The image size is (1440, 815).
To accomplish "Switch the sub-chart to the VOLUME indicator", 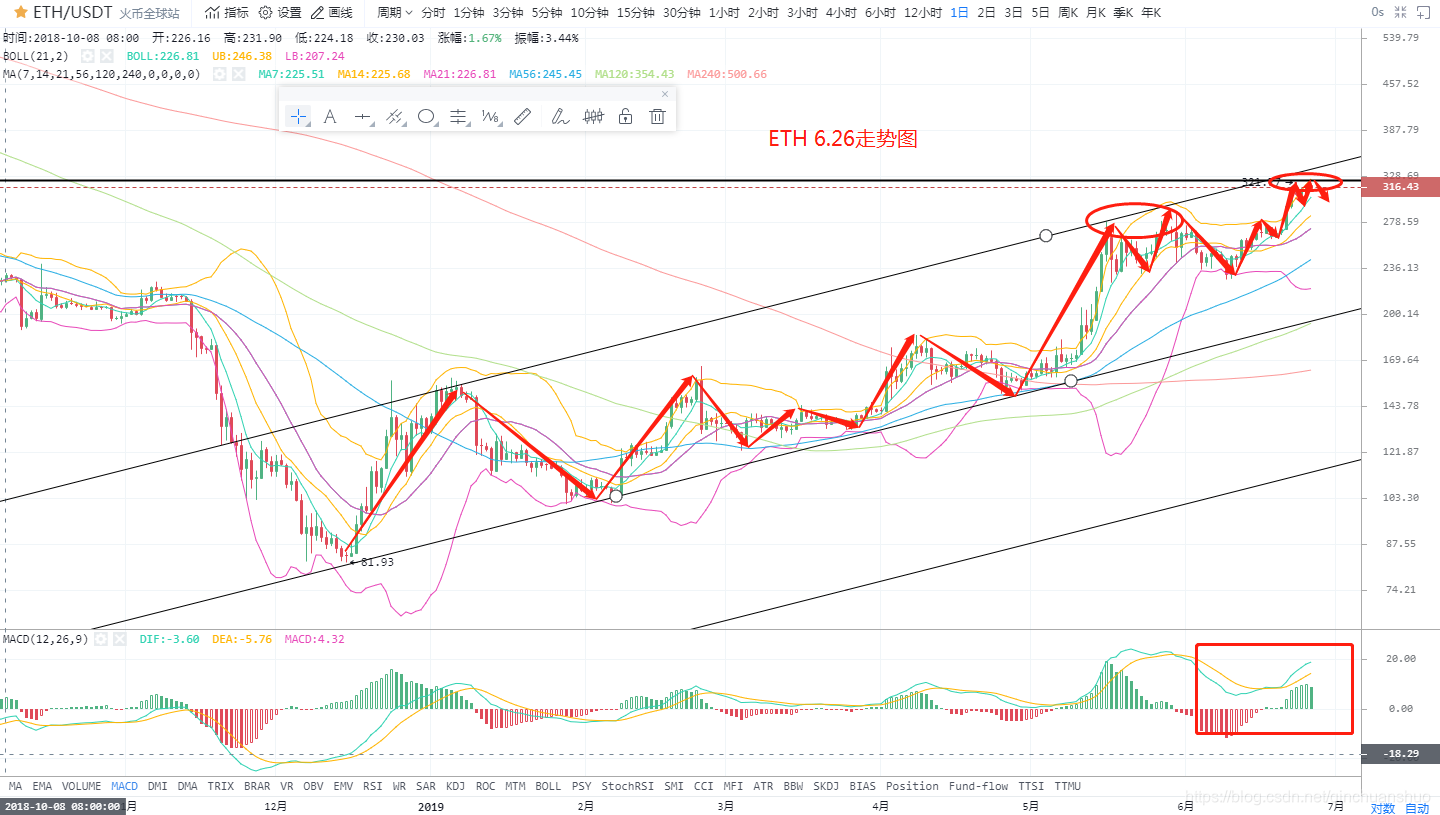I will pyautogui.click(x=82, y=786).
